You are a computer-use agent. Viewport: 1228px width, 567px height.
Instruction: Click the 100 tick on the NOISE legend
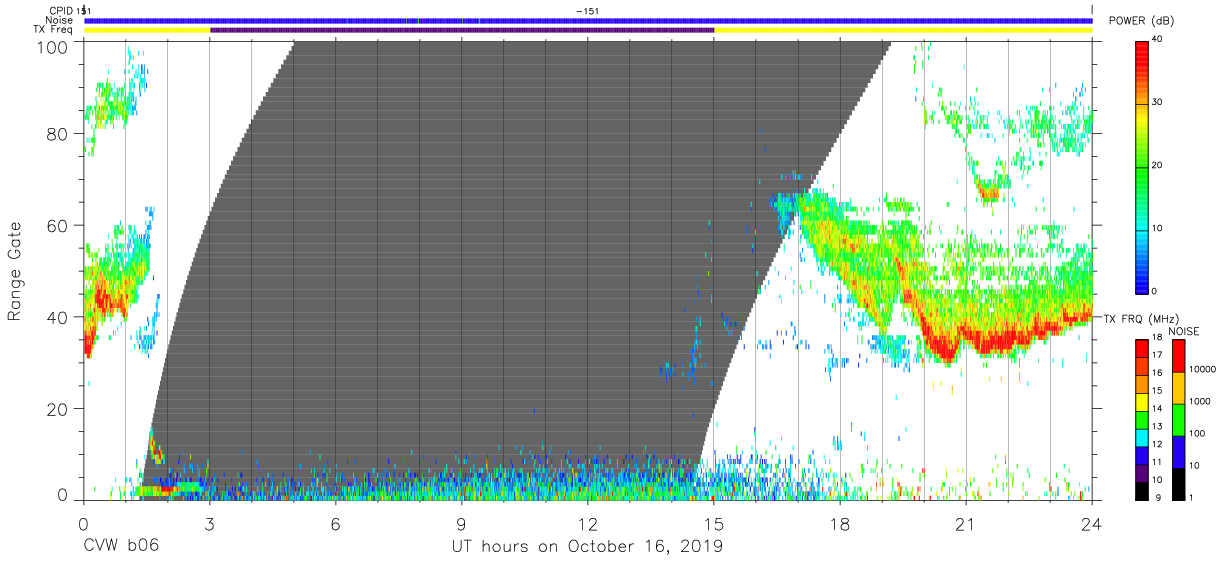click(x=1196, y=433)
